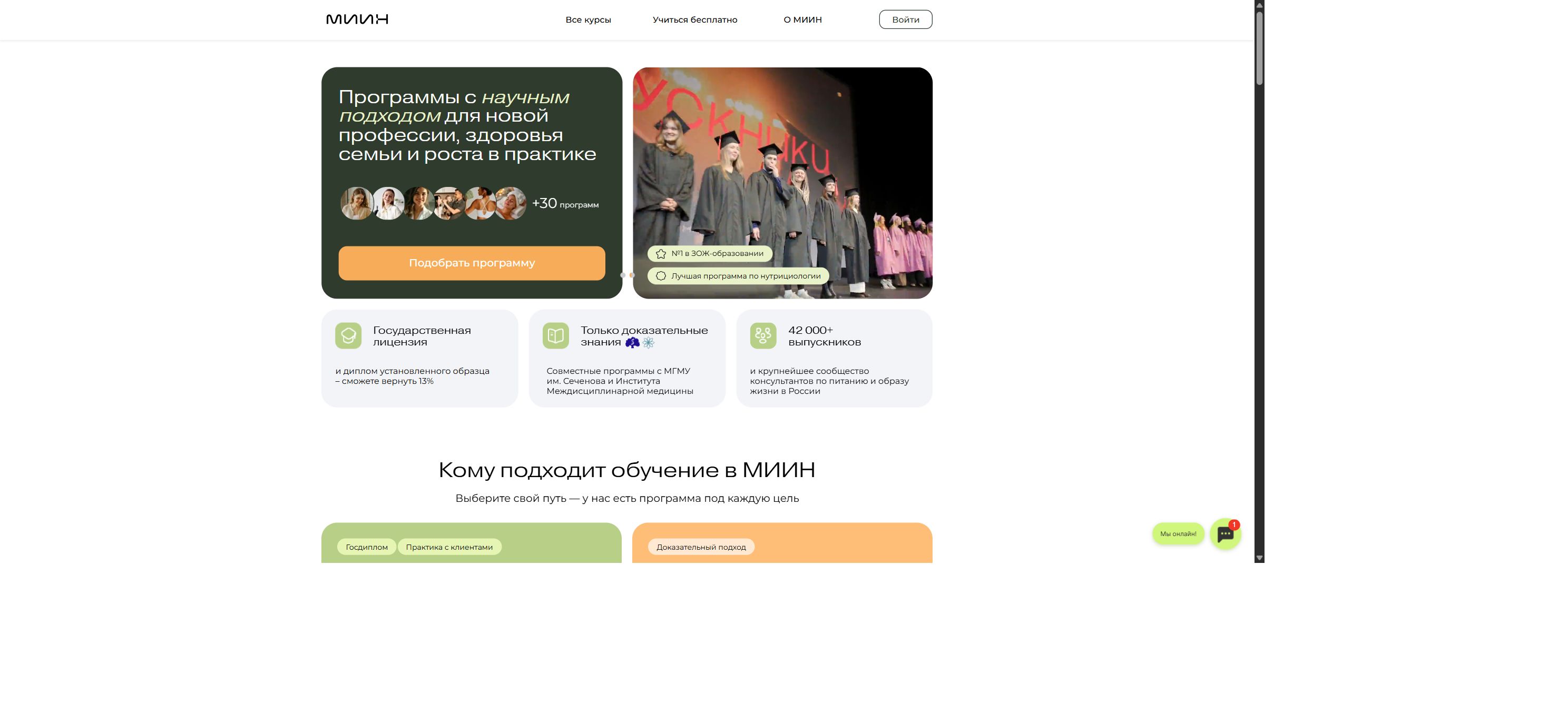
Task: Open the Учиться бесплатно menu item
Action: 694,19
